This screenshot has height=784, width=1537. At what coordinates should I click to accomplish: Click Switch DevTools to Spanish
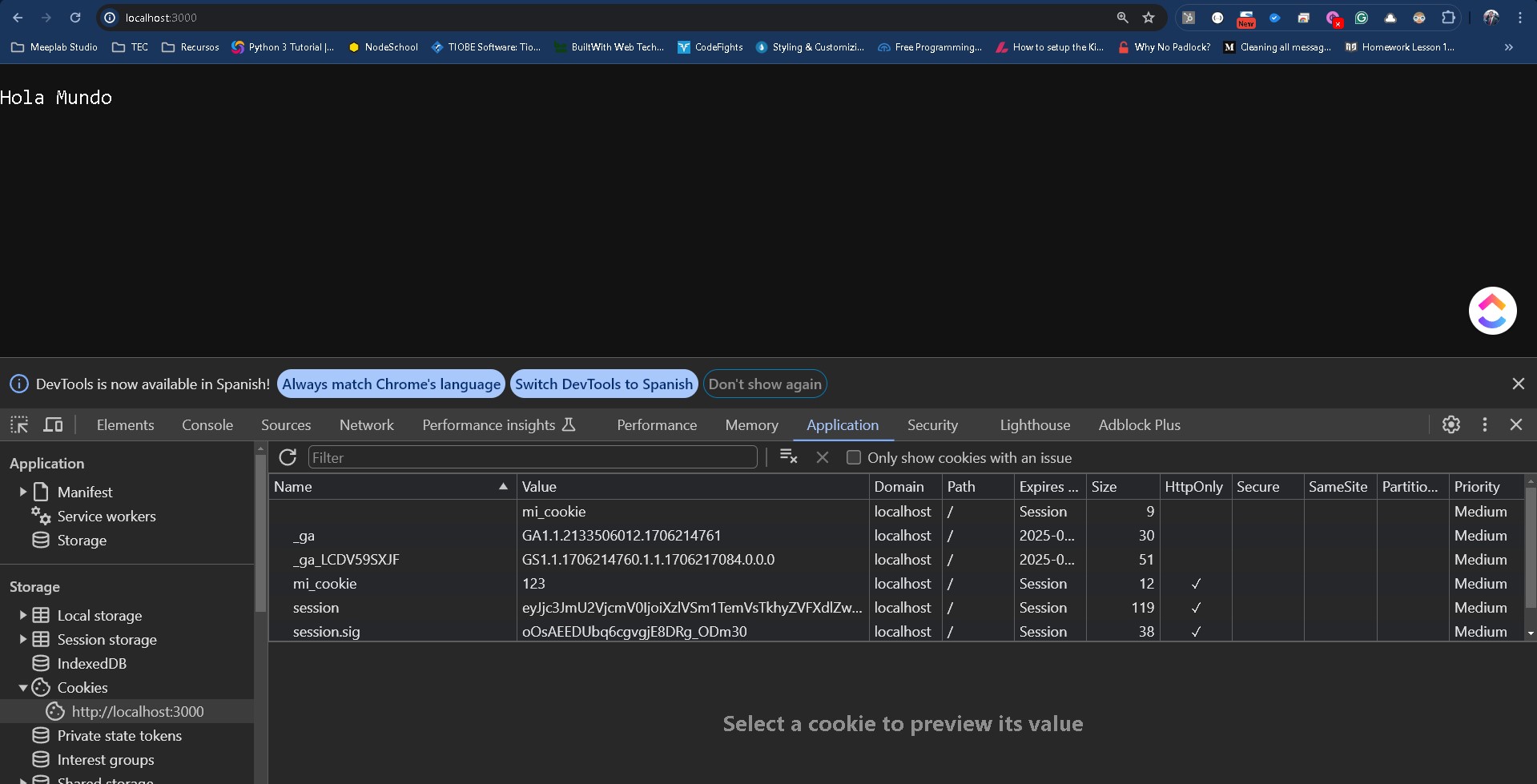603,384
